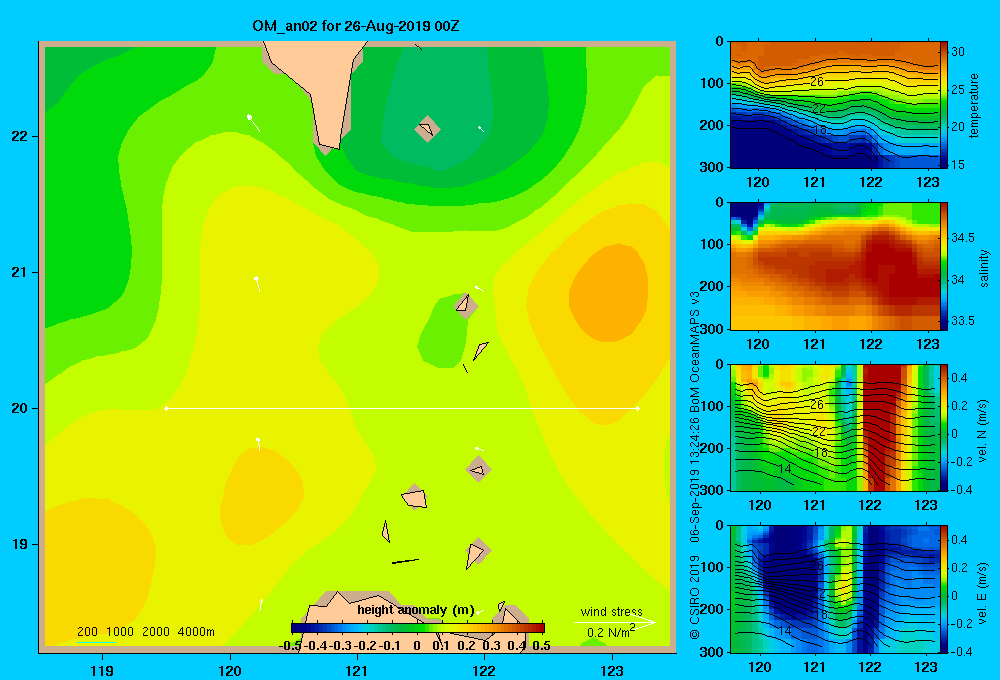Click the '0.4' value on the vel. N colorbar
Viewport: 1000px width, 680px height.
click(960, 378)
